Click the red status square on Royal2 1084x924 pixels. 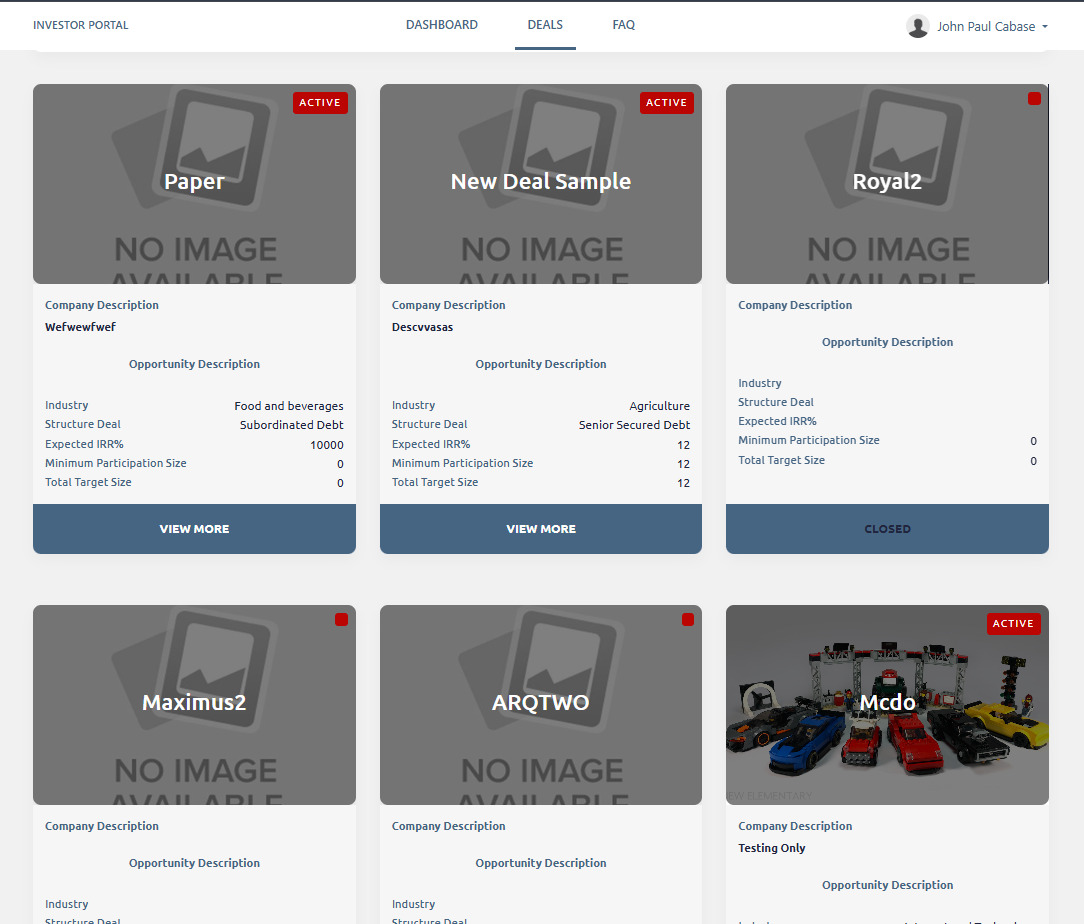pyautogui.click(x=1034, y=99)
